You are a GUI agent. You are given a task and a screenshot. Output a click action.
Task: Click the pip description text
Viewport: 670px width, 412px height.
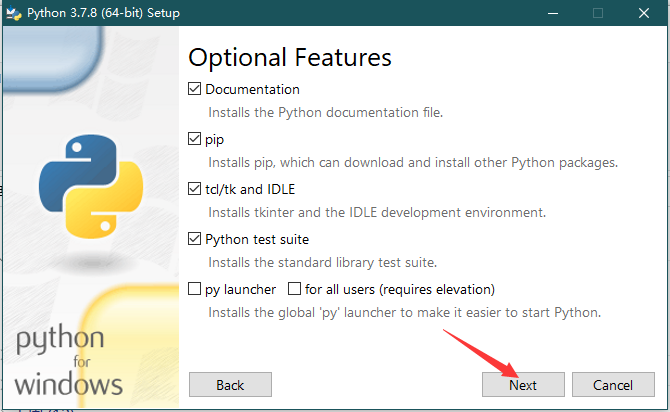click(x=413, y=162)
